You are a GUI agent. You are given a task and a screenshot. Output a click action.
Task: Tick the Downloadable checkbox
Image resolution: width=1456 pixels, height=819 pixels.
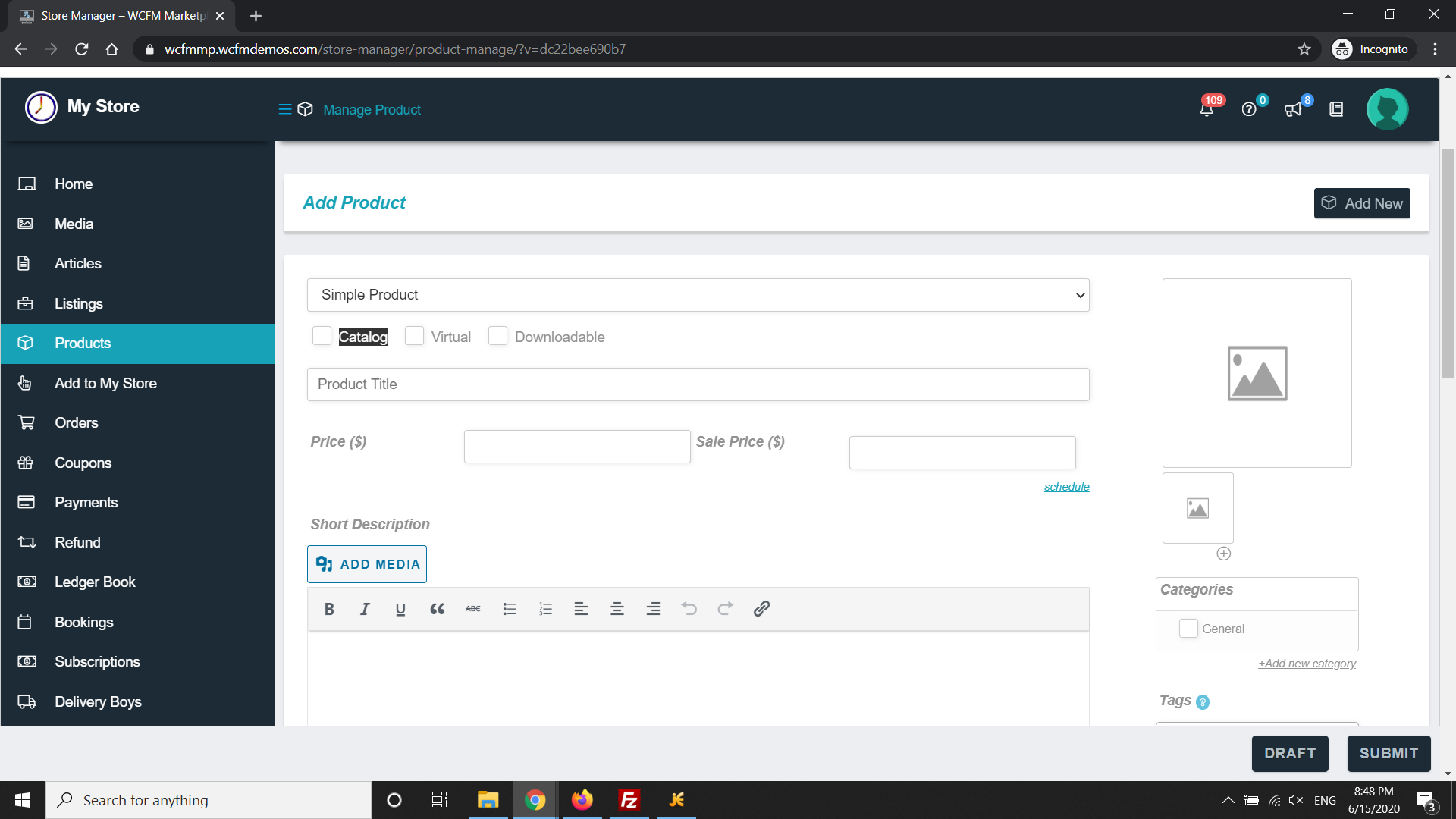click(x=497, y=336)
